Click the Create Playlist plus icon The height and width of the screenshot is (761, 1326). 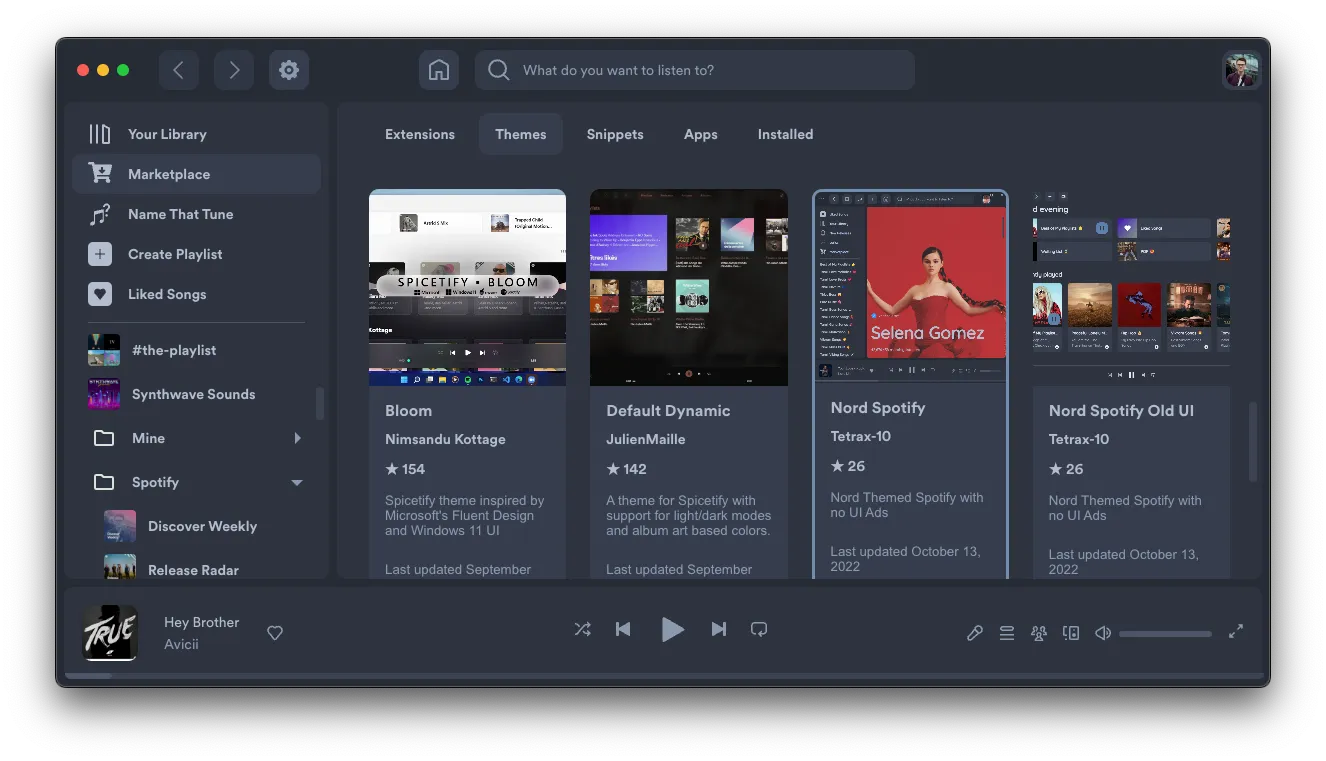pos(100,254)
